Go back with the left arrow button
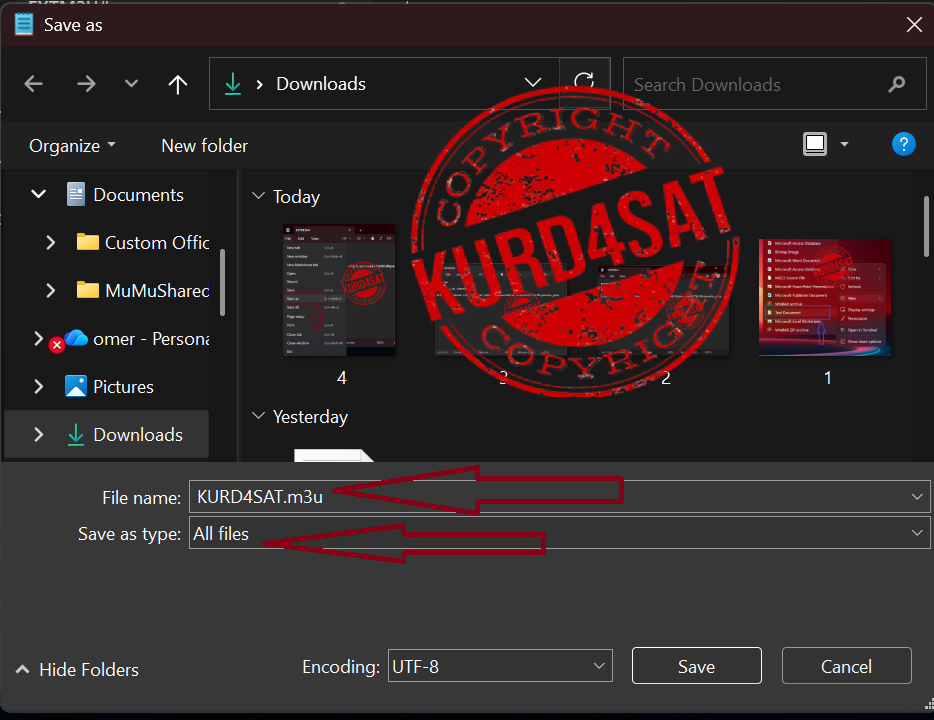 pos(33,84)
